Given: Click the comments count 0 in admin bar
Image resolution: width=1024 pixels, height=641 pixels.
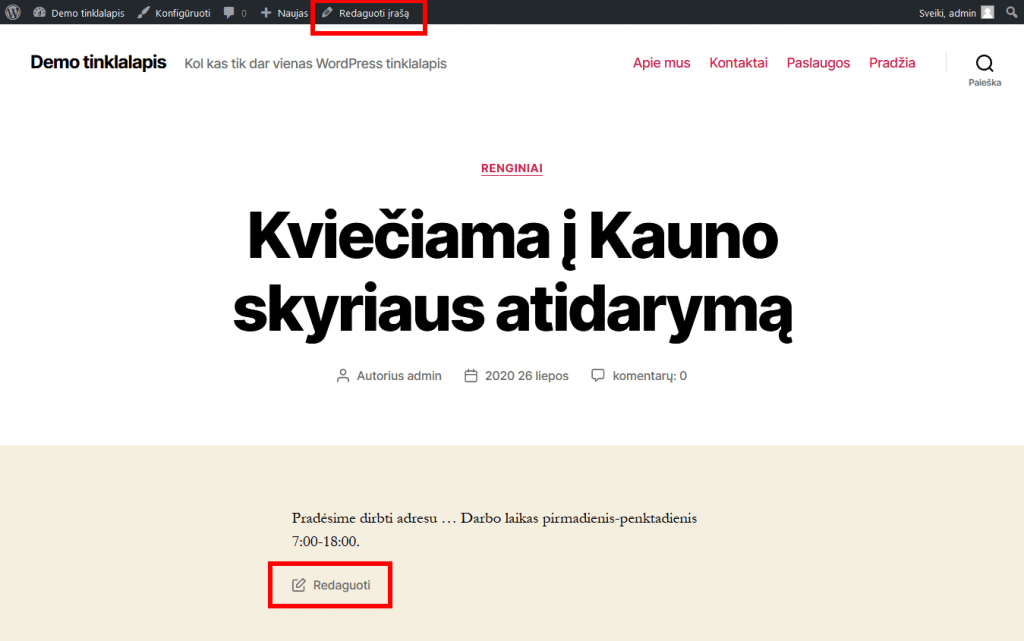Looking at the screenshot, I should [x=244, y=13].
